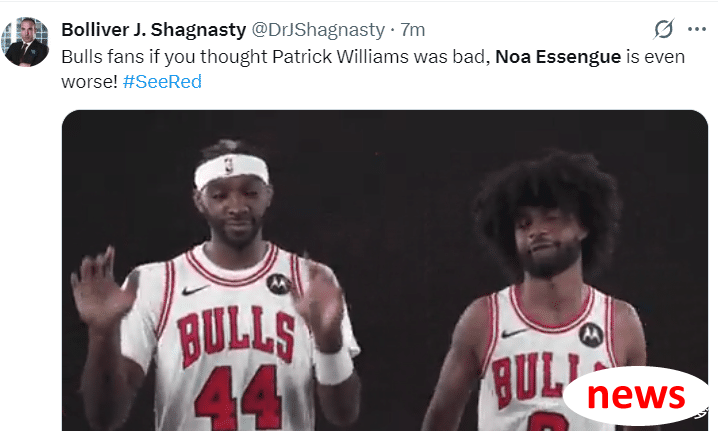The width and height of the screenshot is (718, 431).
Task: Click the red news badge
Action: [636, 395]
